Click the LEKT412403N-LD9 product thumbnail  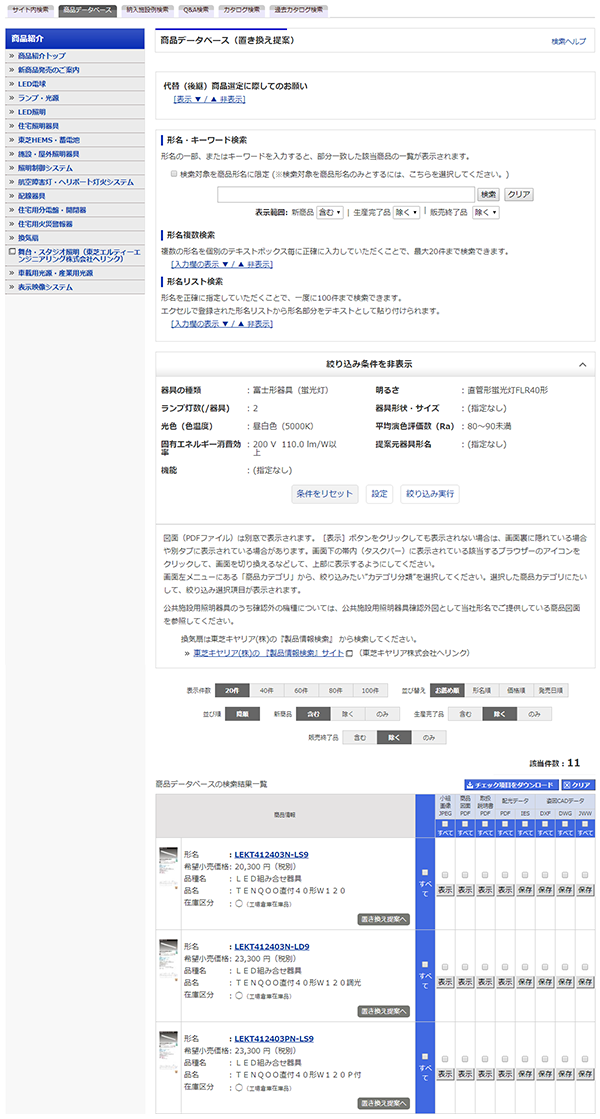click(168, 961)
